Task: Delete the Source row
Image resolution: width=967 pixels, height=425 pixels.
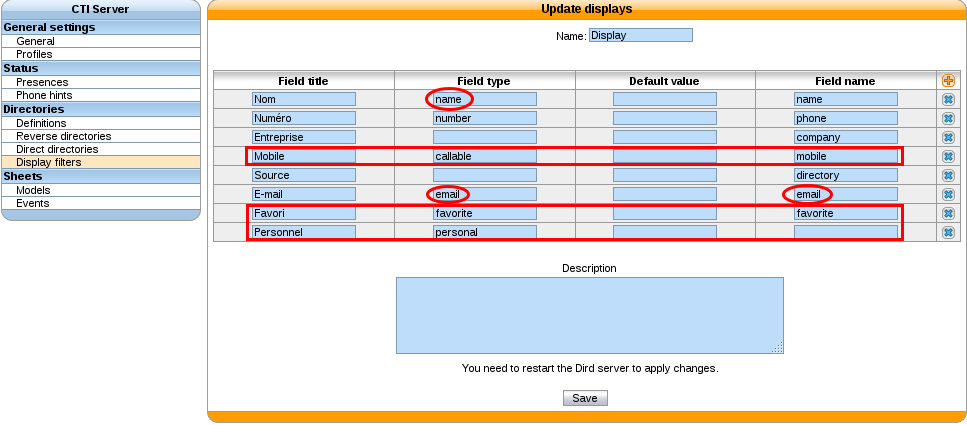Action: pos(948,175)
